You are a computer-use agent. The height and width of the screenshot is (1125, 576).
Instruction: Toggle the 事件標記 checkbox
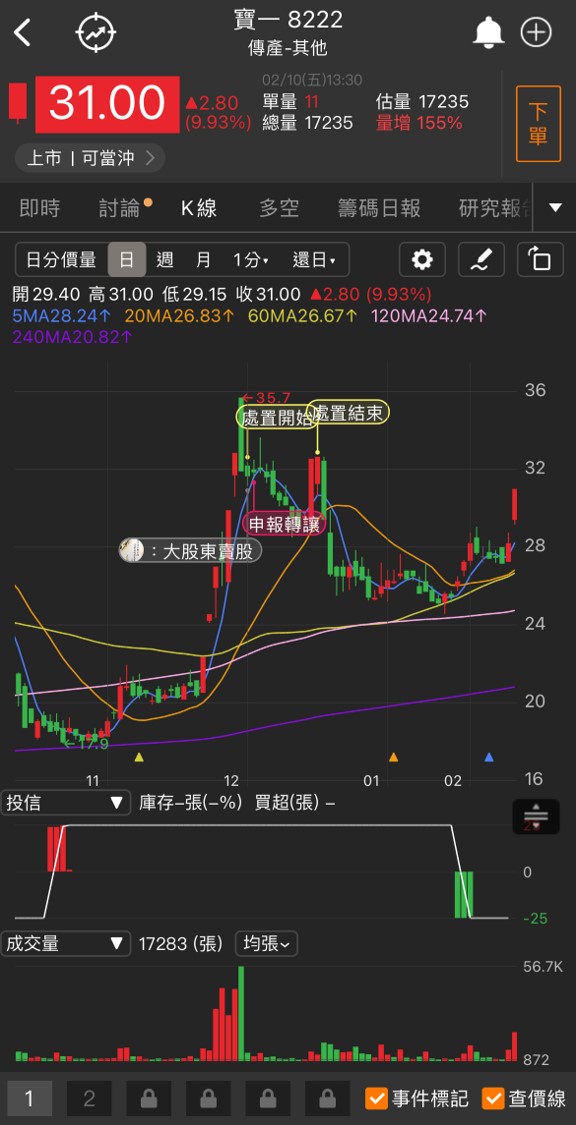coord(417,1098)
